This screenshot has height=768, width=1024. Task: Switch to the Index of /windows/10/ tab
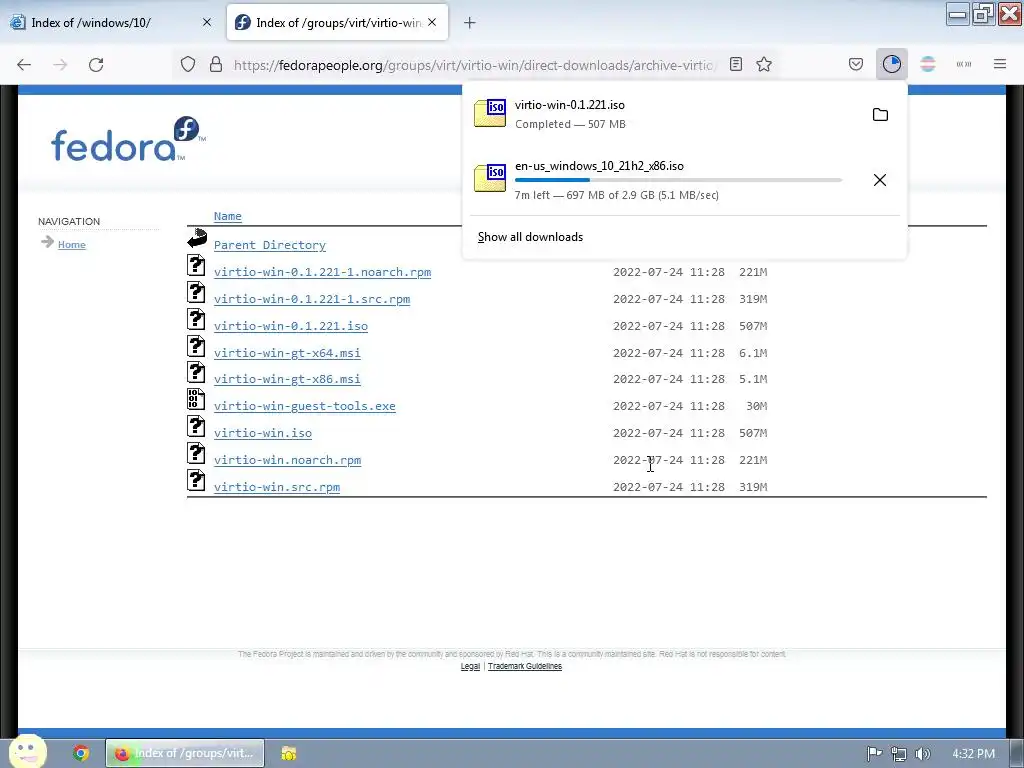112,22
